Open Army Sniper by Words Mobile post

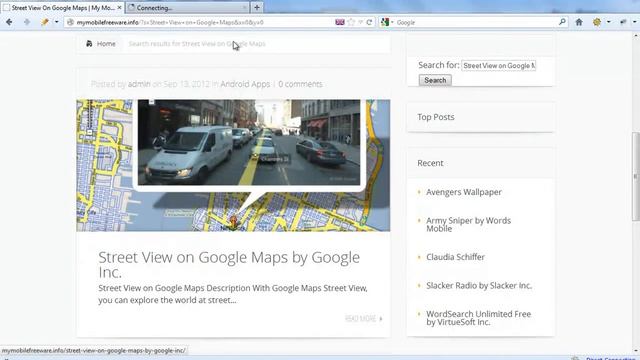469,224
